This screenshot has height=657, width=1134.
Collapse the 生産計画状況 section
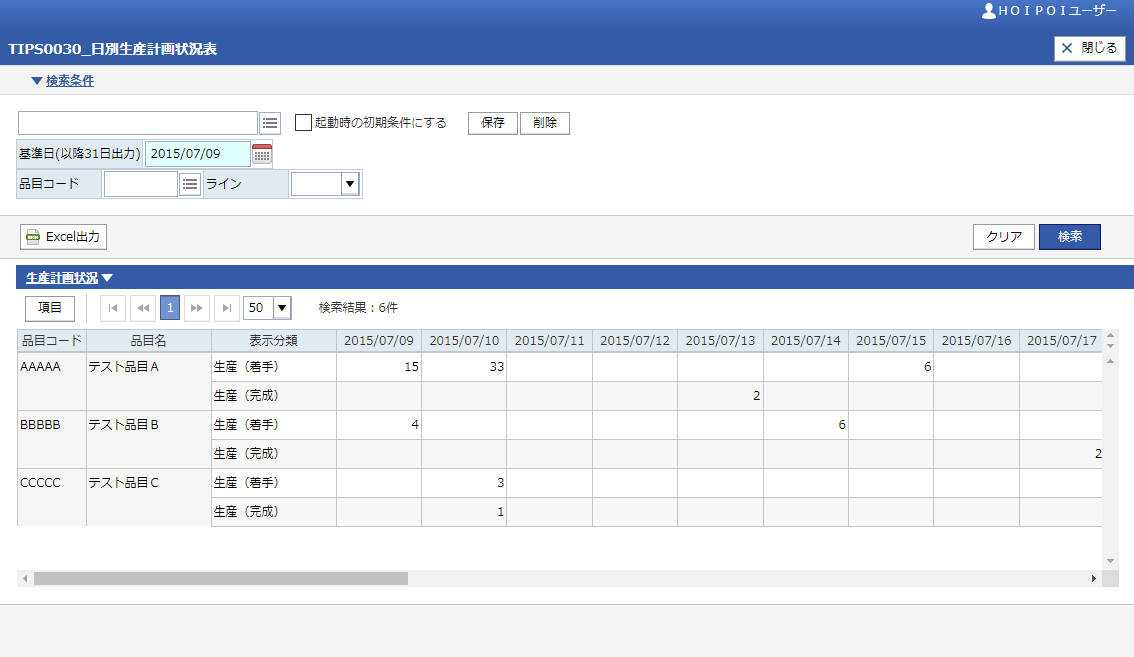tap(69, 278)
